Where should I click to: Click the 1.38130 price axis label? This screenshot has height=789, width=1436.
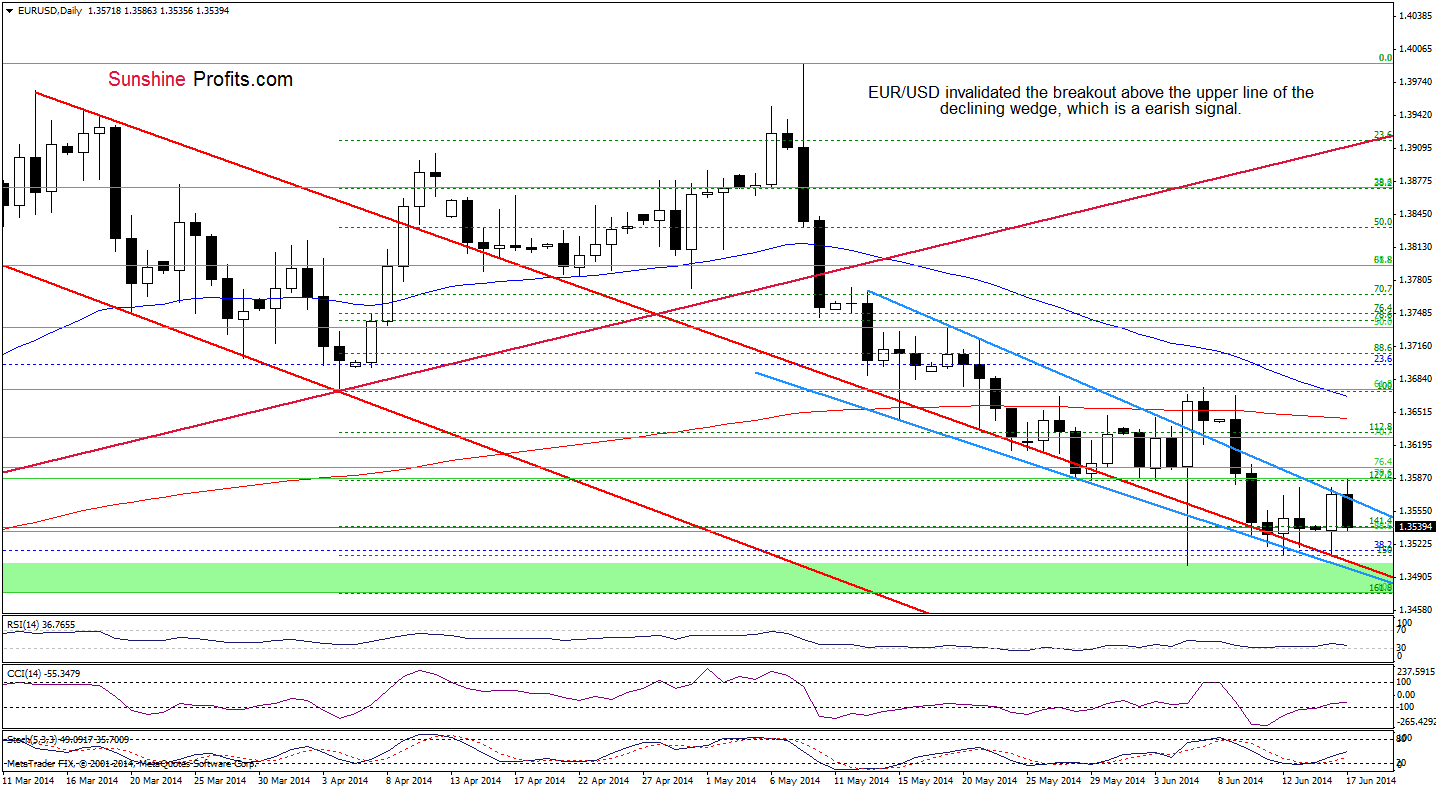point(1416,247)
